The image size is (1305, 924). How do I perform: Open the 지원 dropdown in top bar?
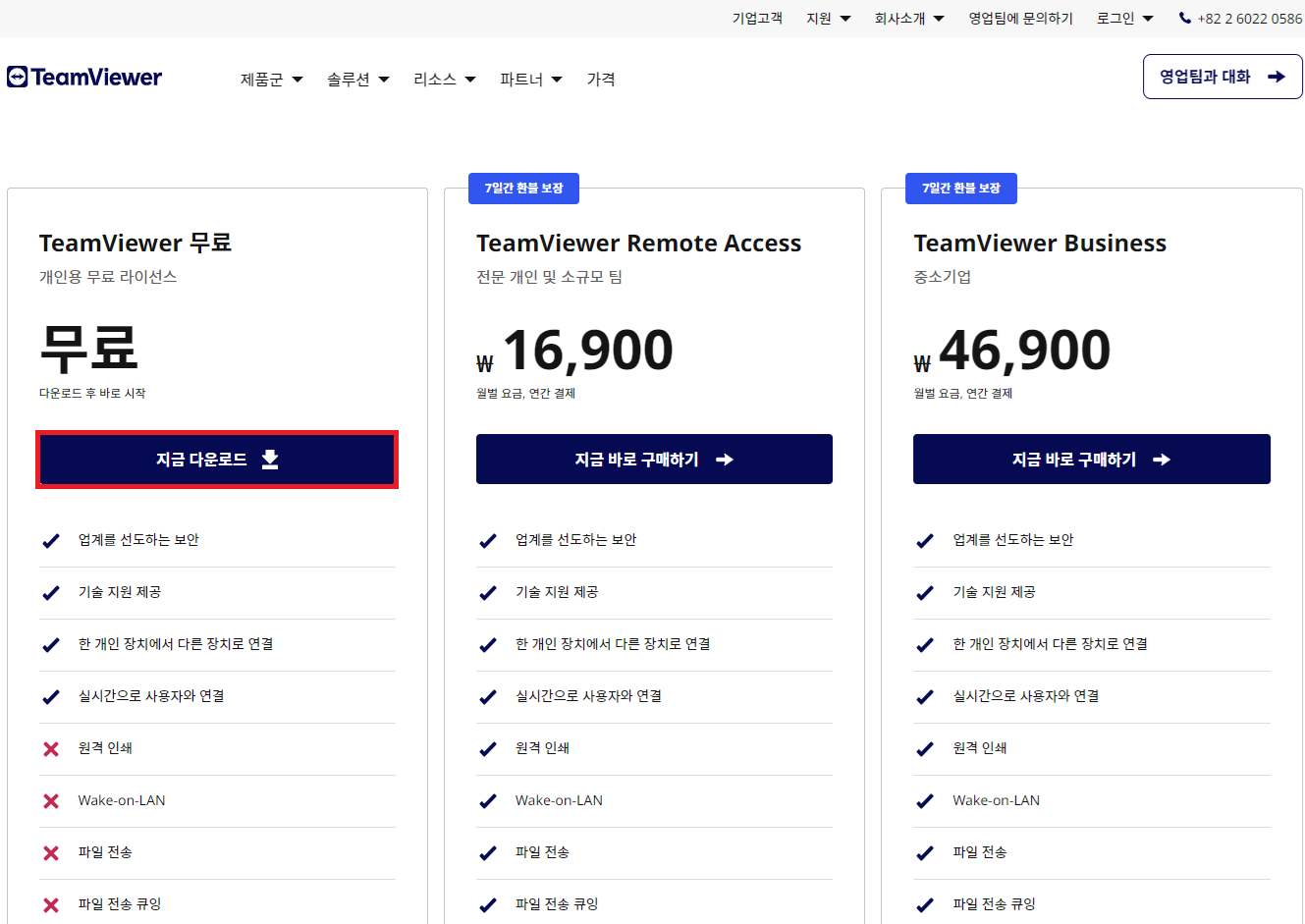pos(829,19)
